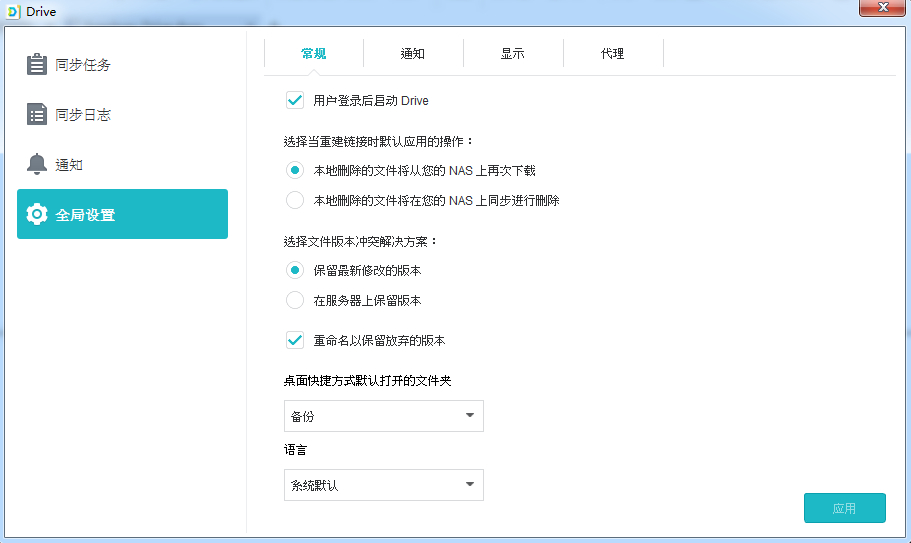Click the sync tasks clipboard icon
Image resolution: width=911 pixels, height=543 pixels.
tap(37, 65)
